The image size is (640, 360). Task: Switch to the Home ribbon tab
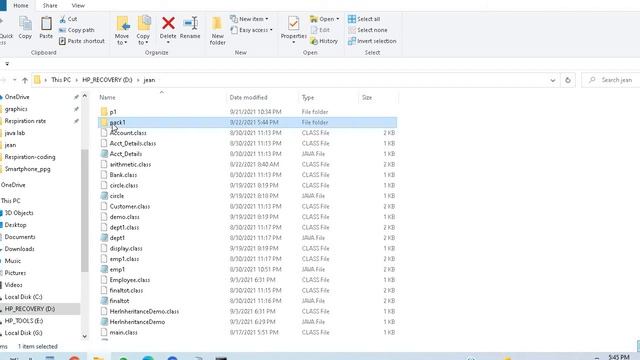[21, 6]
